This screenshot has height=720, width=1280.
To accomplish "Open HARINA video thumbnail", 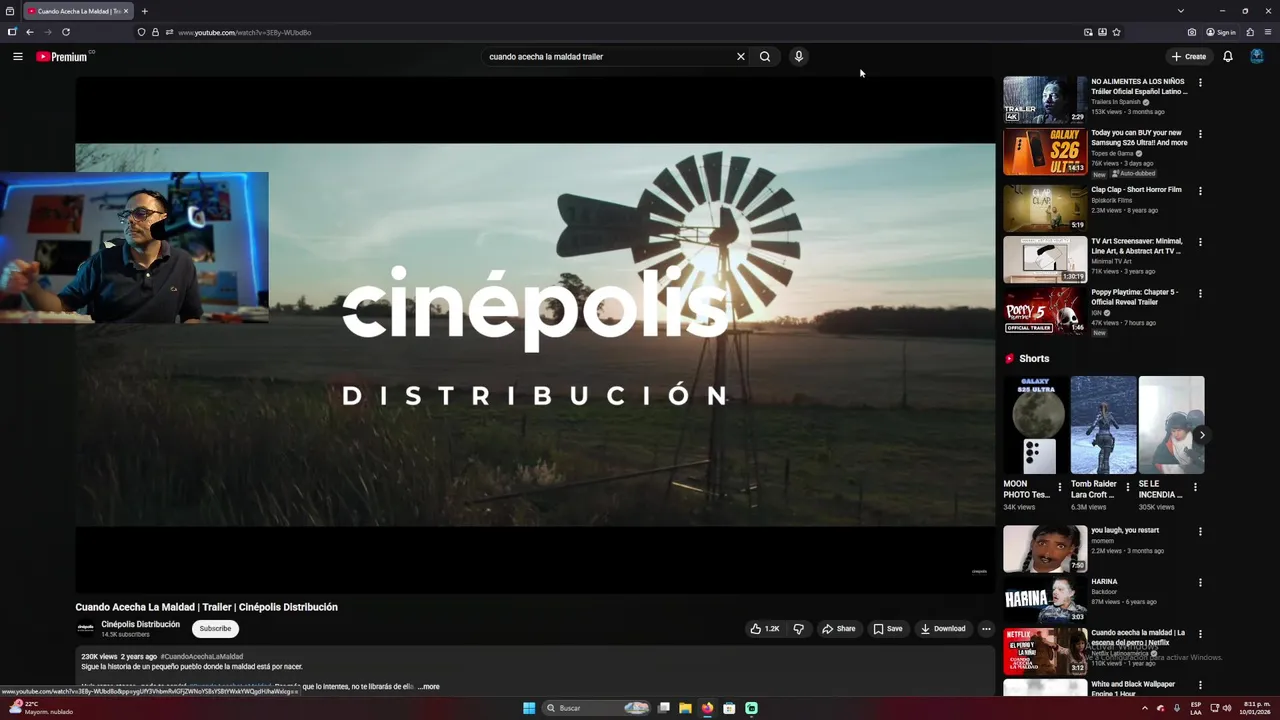I will tap(1045, 600).
